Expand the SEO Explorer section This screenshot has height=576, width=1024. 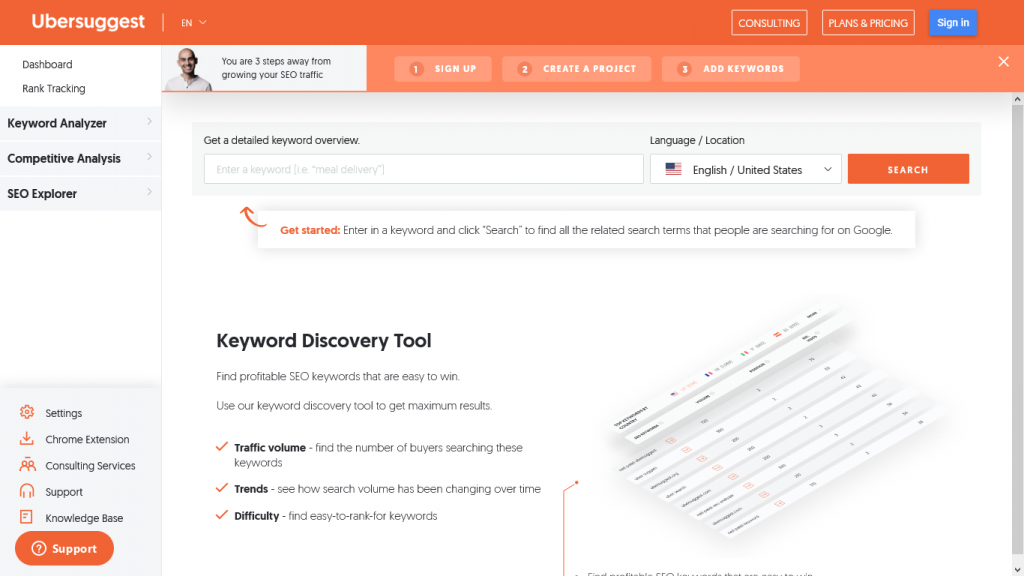(x=80, y=193)
